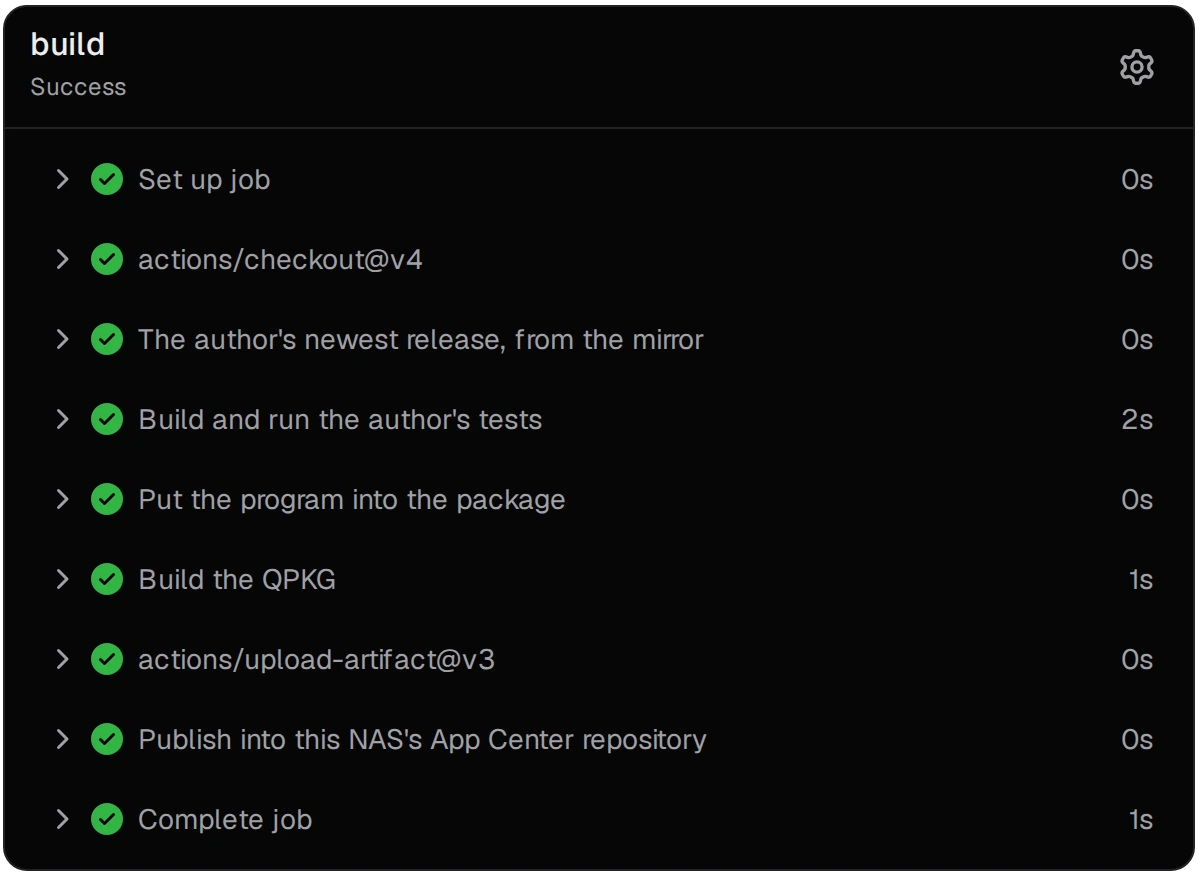Click the 0s duration of the mirror release step
This screenshot has height=874, width=1198.
click(x=1137, y=339)
